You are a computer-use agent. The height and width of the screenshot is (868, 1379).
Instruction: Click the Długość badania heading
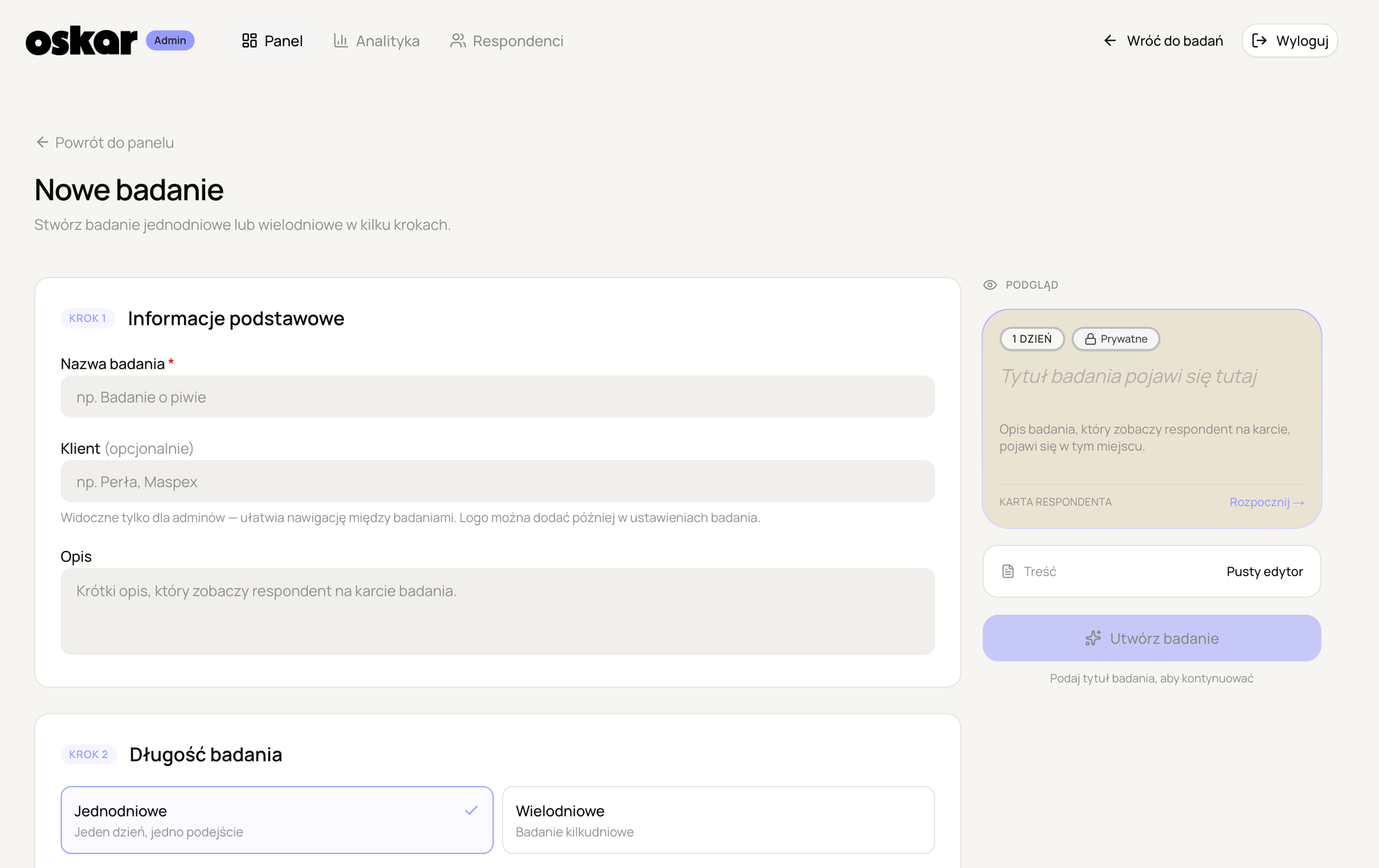click(x=205, y=755)
